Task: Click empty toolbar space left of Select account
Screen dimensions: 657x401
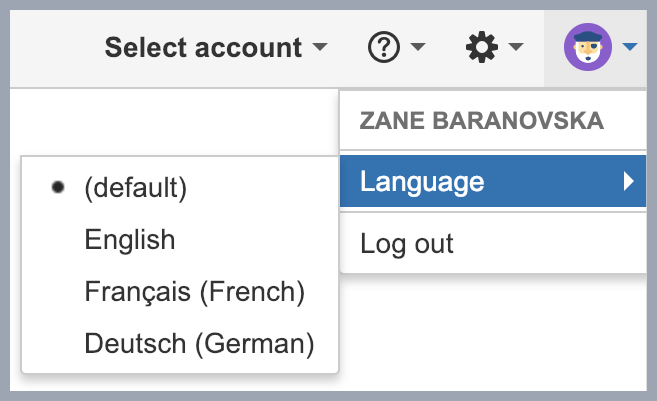Action: [x=50, y=47]
